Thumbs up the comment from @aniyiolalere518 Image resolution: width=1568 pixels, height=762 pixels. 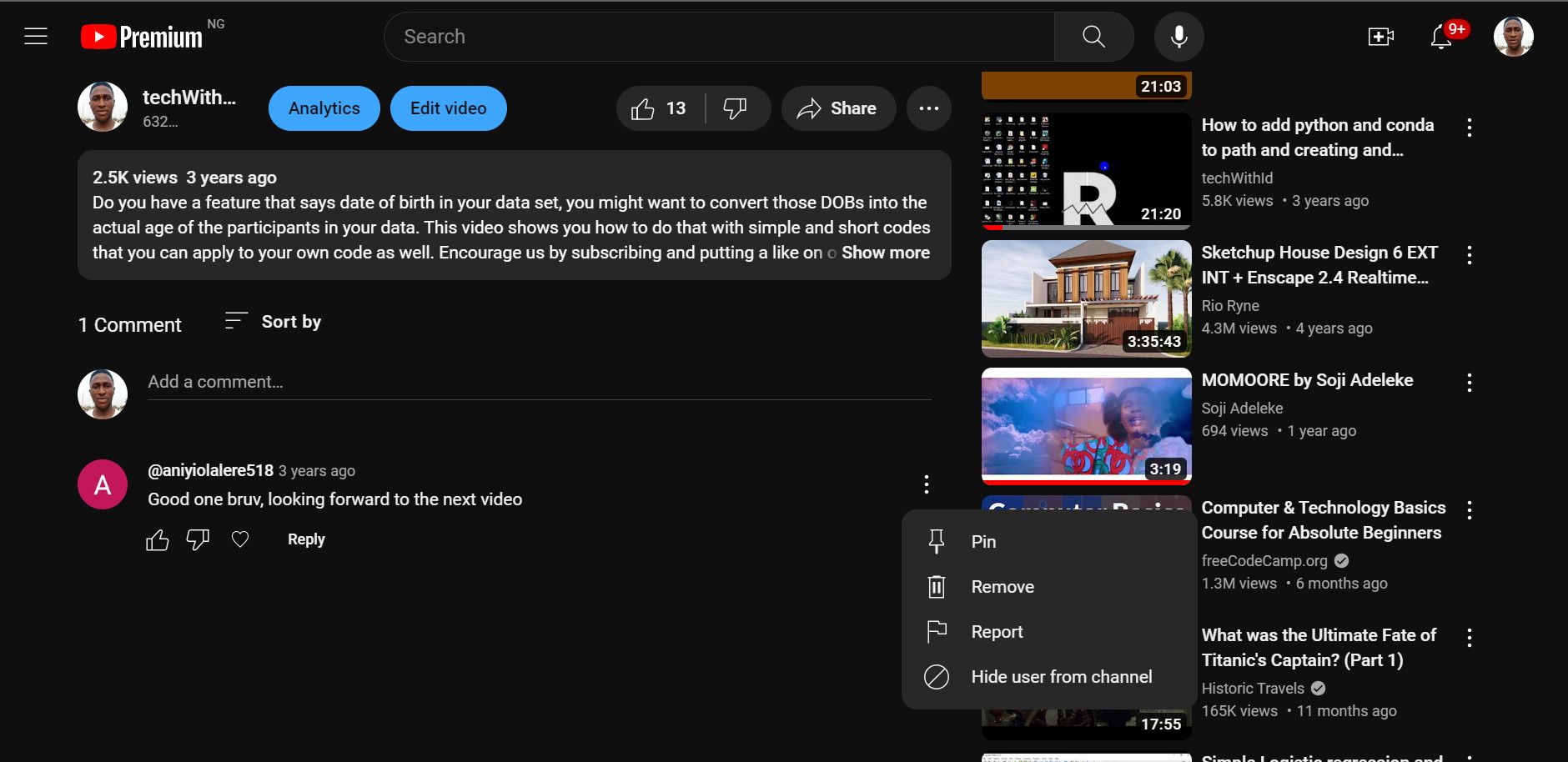coord(158,540)
